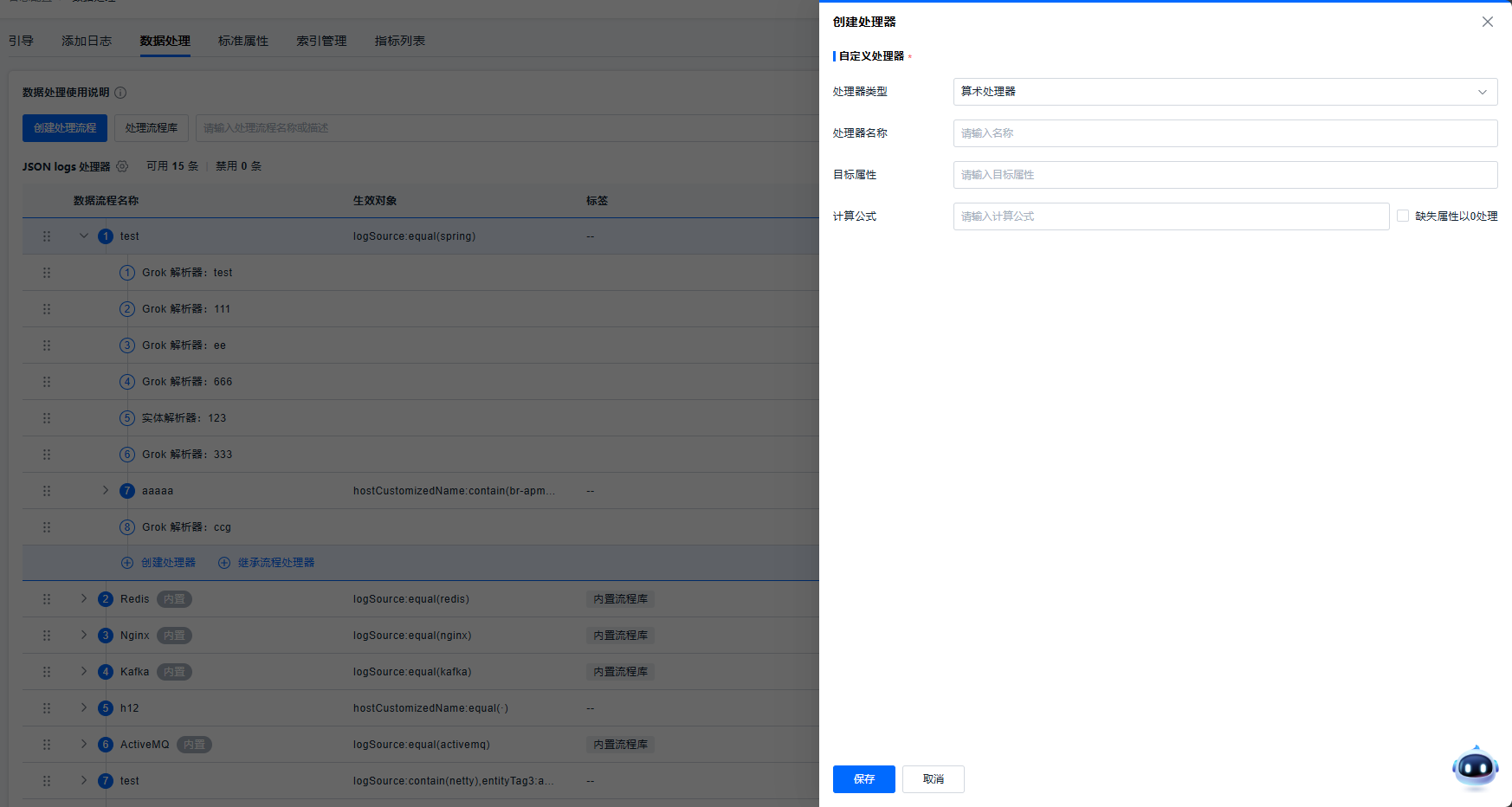1512x807 pixels.
Task: Open the 索引管理 tab
Action: 321,41
